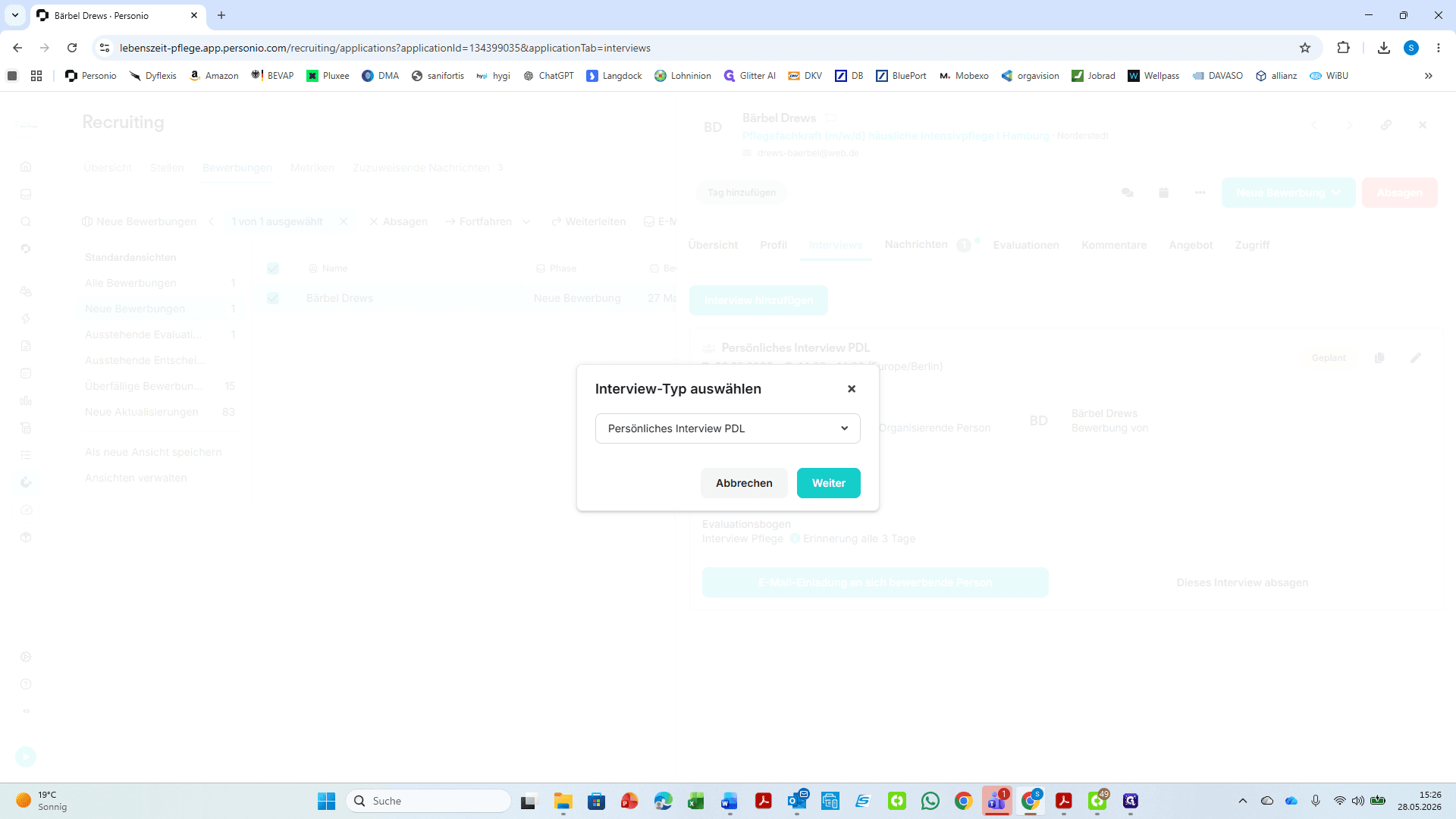
Task: Open the Bewerbungen tab in Recruiting
Action: pos(237,168)
